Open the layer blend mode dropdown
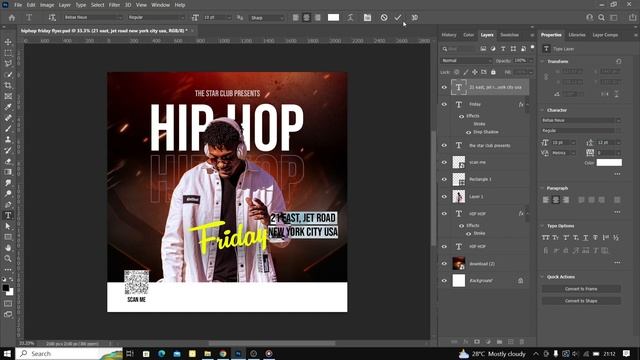This screenshot has width=640, height=360. coord(466,60)
